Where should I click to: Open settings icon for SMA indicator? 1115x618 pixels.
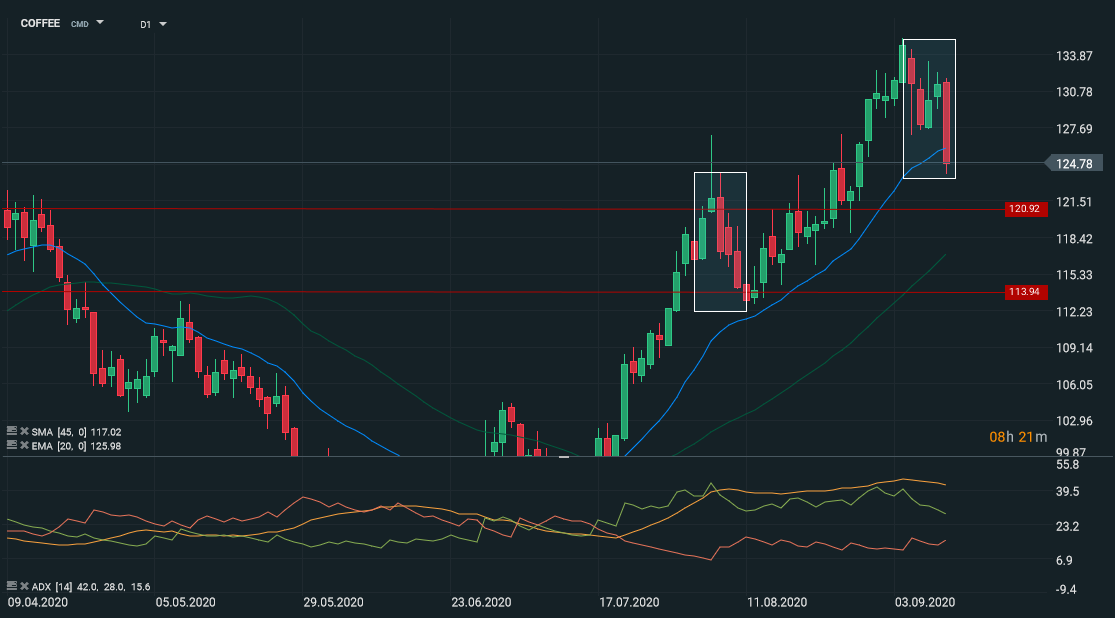tap(11, 431)
